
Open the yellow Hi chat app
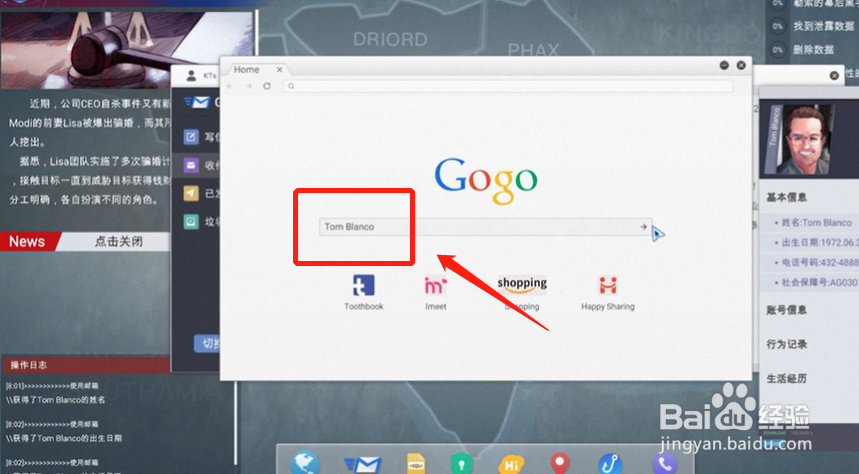coord(511,465)
